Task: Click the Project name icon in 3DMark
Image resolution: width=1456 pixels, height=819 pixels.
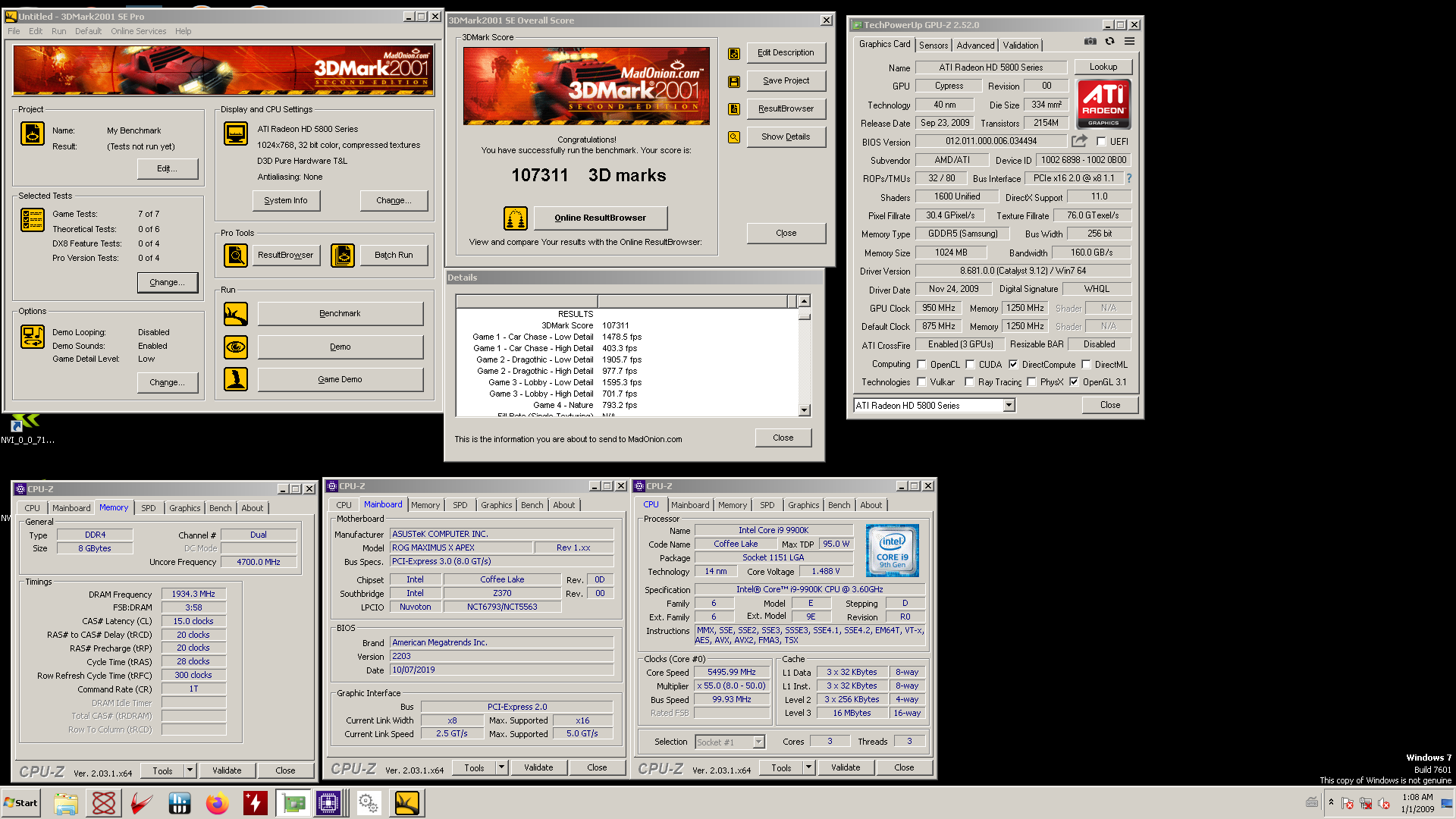Action: (32, 133)
